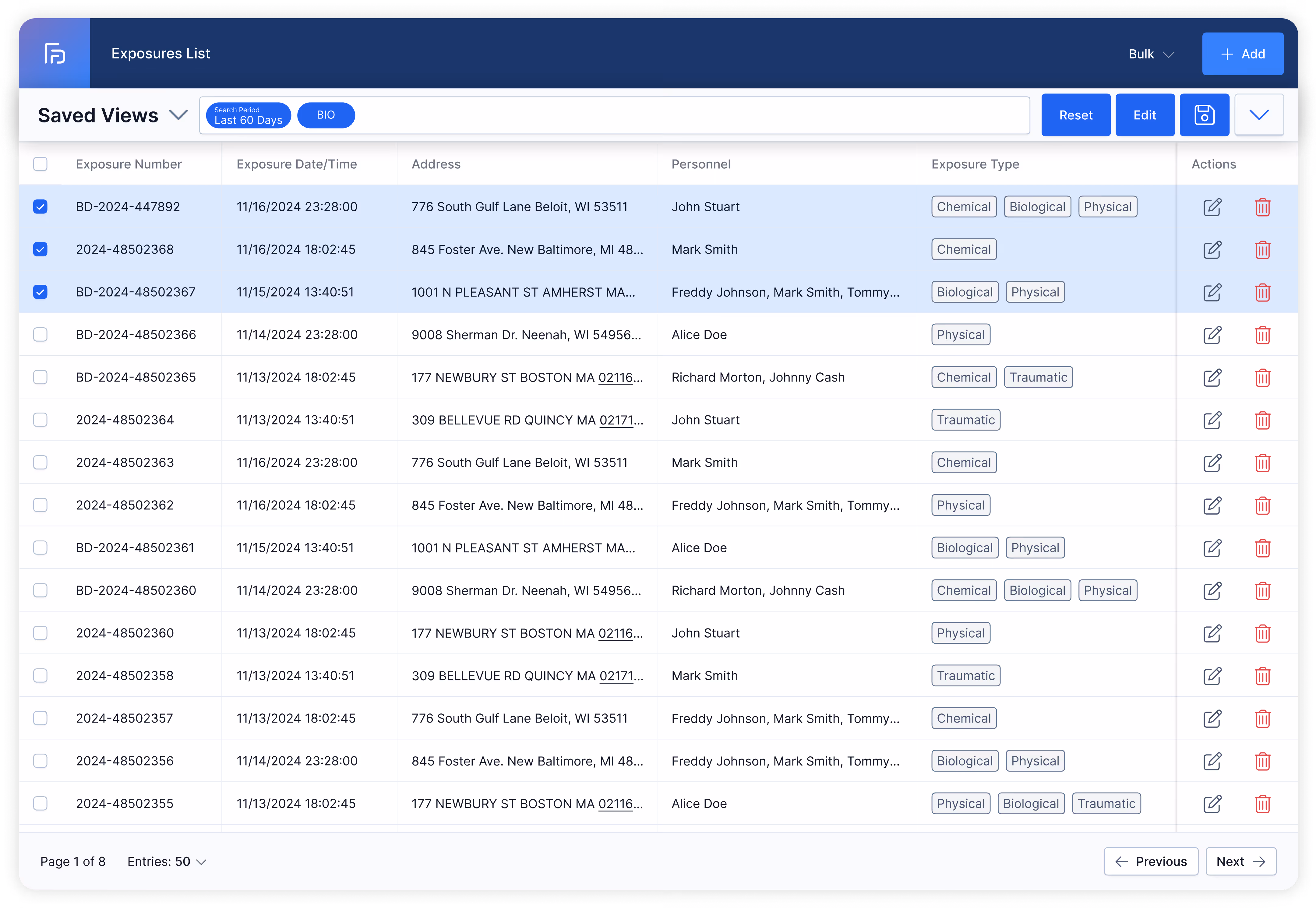This screenshot has width=1316, height=908.
Task: Edit exposure BD-2024-447892 with pencil icon
Action: [x=1212, y=207]
